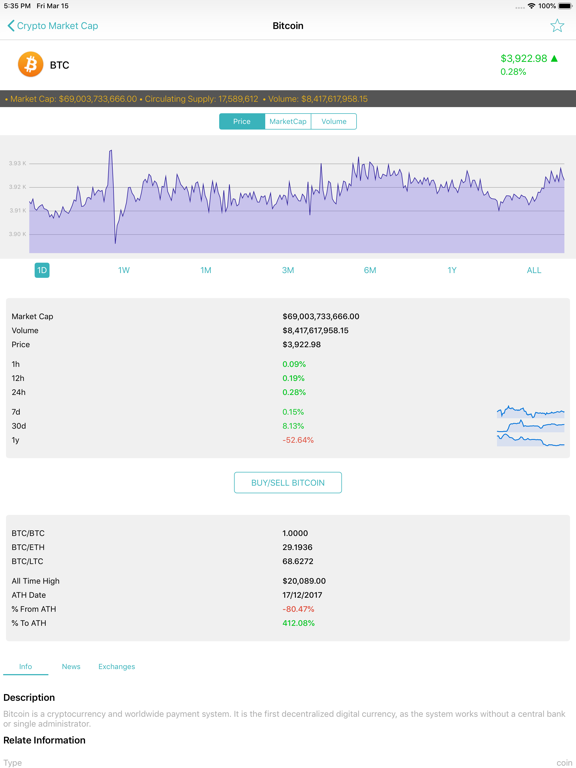Select the 1W time range
576x768 pixels.
point(124,270)
